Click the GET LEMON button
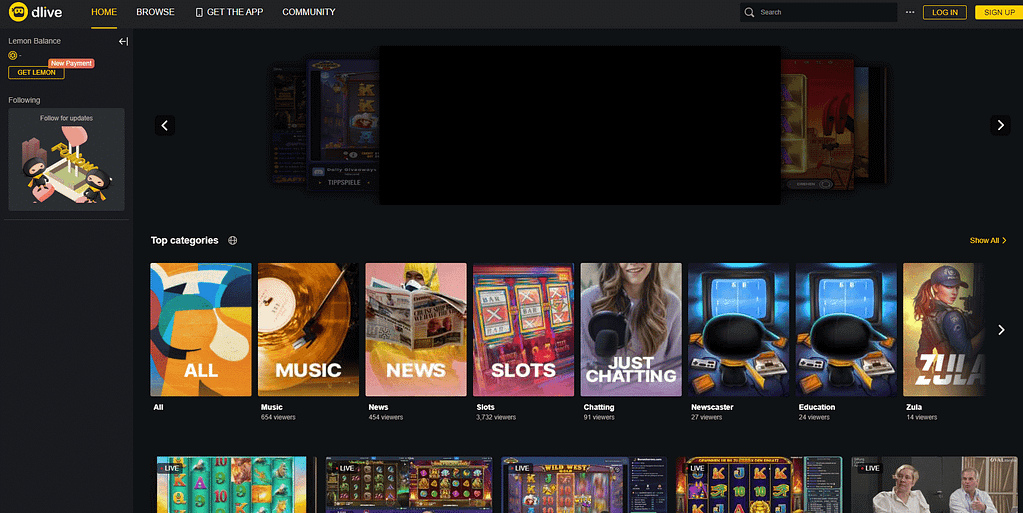The image size is (1023, 513). (37, 72)
